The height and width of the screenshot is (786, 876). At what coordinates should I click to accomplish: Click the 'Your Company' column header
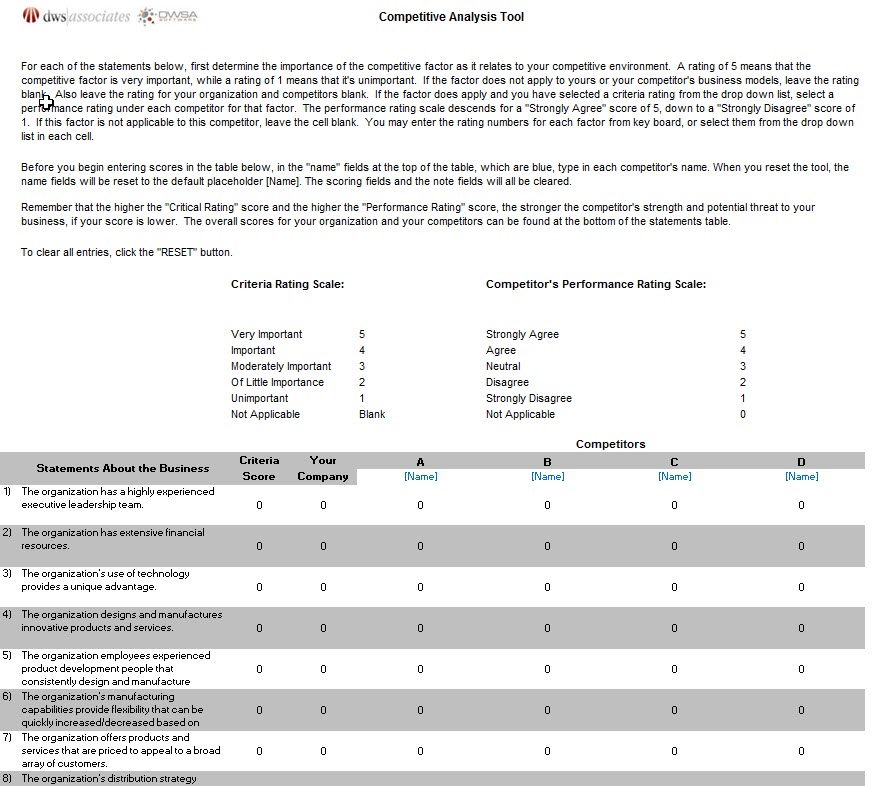tap(323, 468)
